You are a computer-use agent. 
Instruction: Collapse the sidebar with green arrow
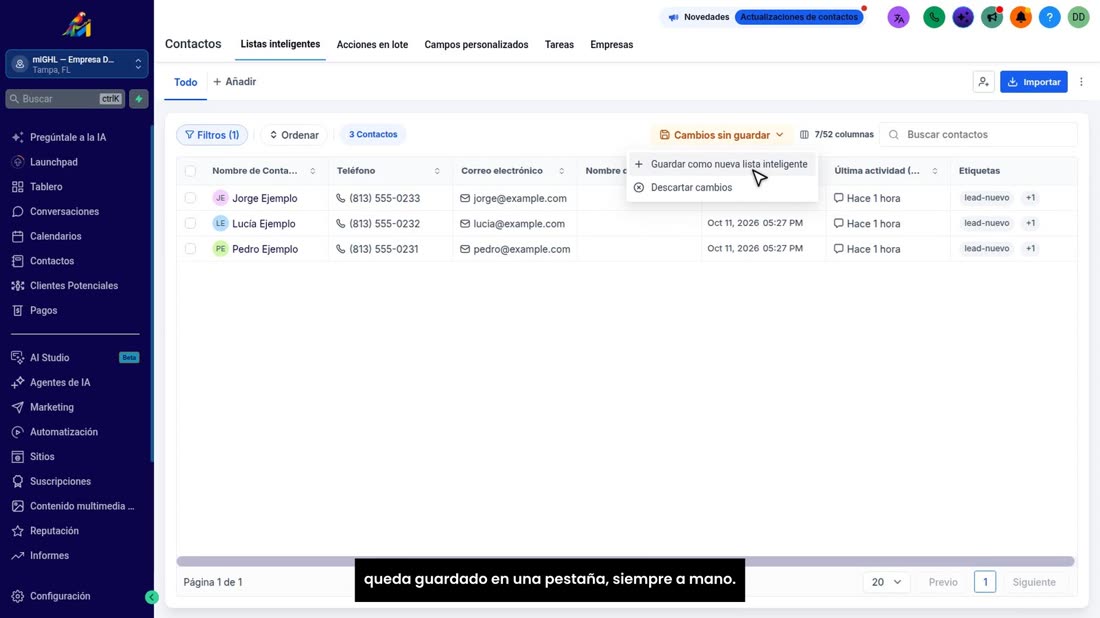(x=152, y=597)
